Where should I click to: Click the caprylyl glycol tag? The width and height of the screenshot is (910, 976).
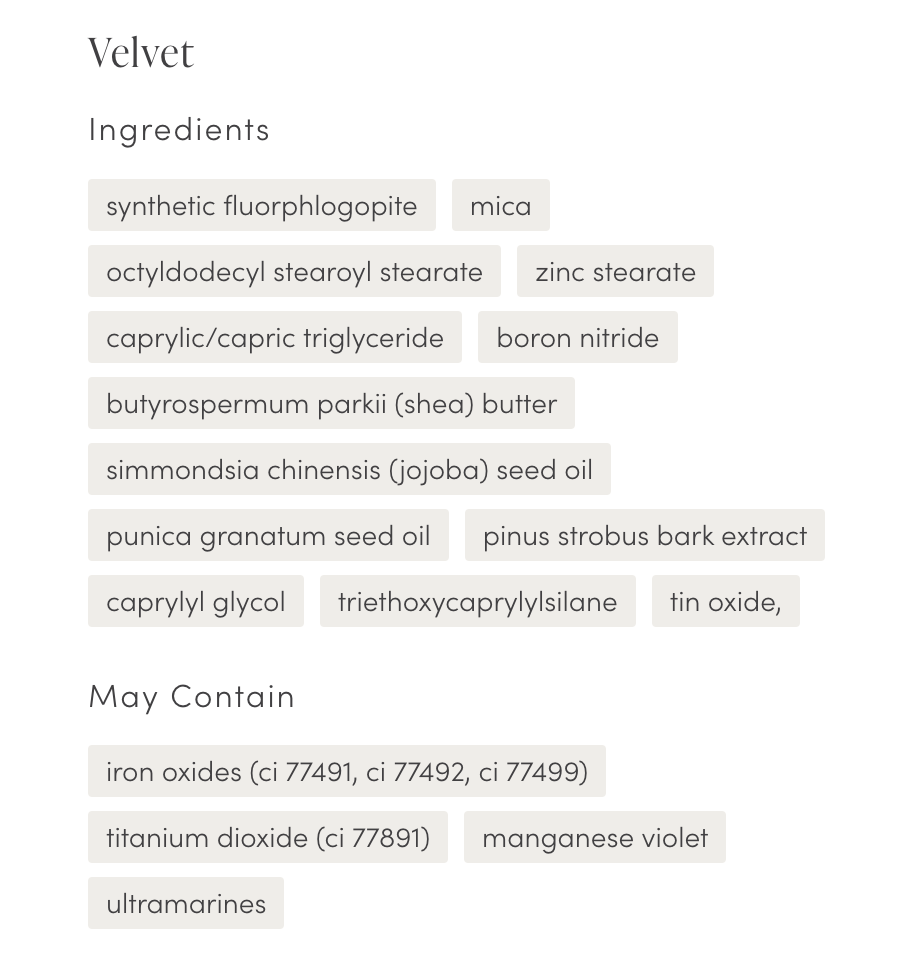click(x=195, y=601)
